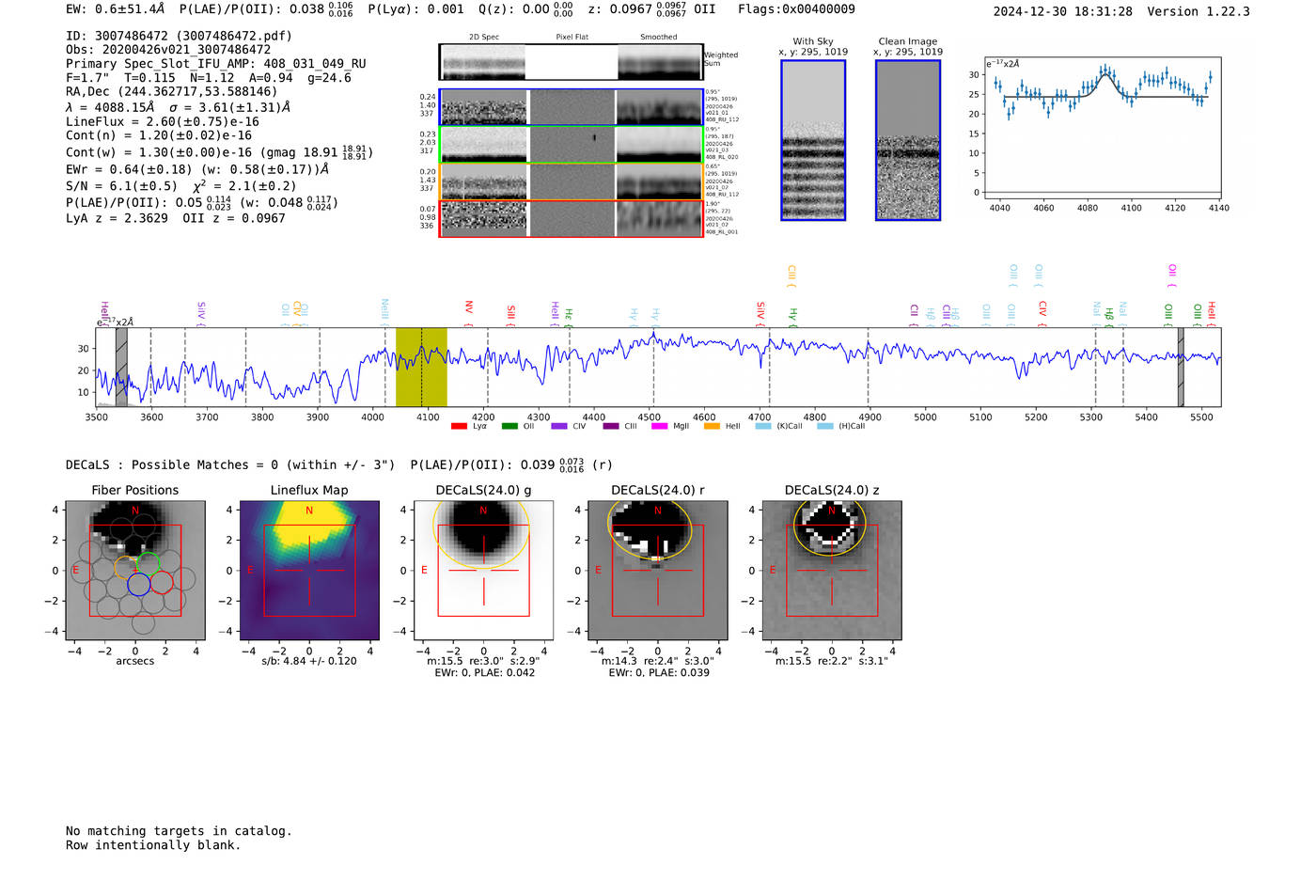Click the ID: 3007486472 text line
1316x896 pixels.
179,36
